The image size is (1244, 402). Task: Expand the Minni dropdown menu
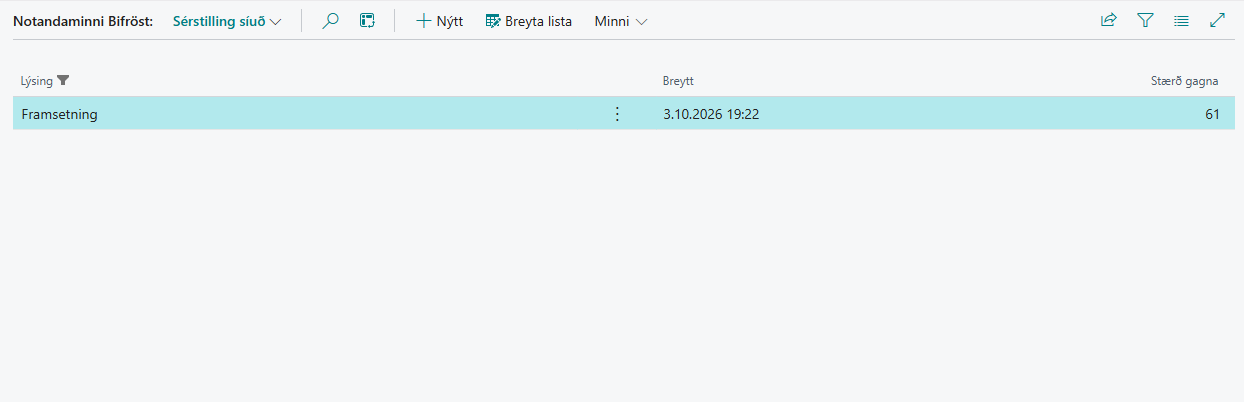(620, 20)
